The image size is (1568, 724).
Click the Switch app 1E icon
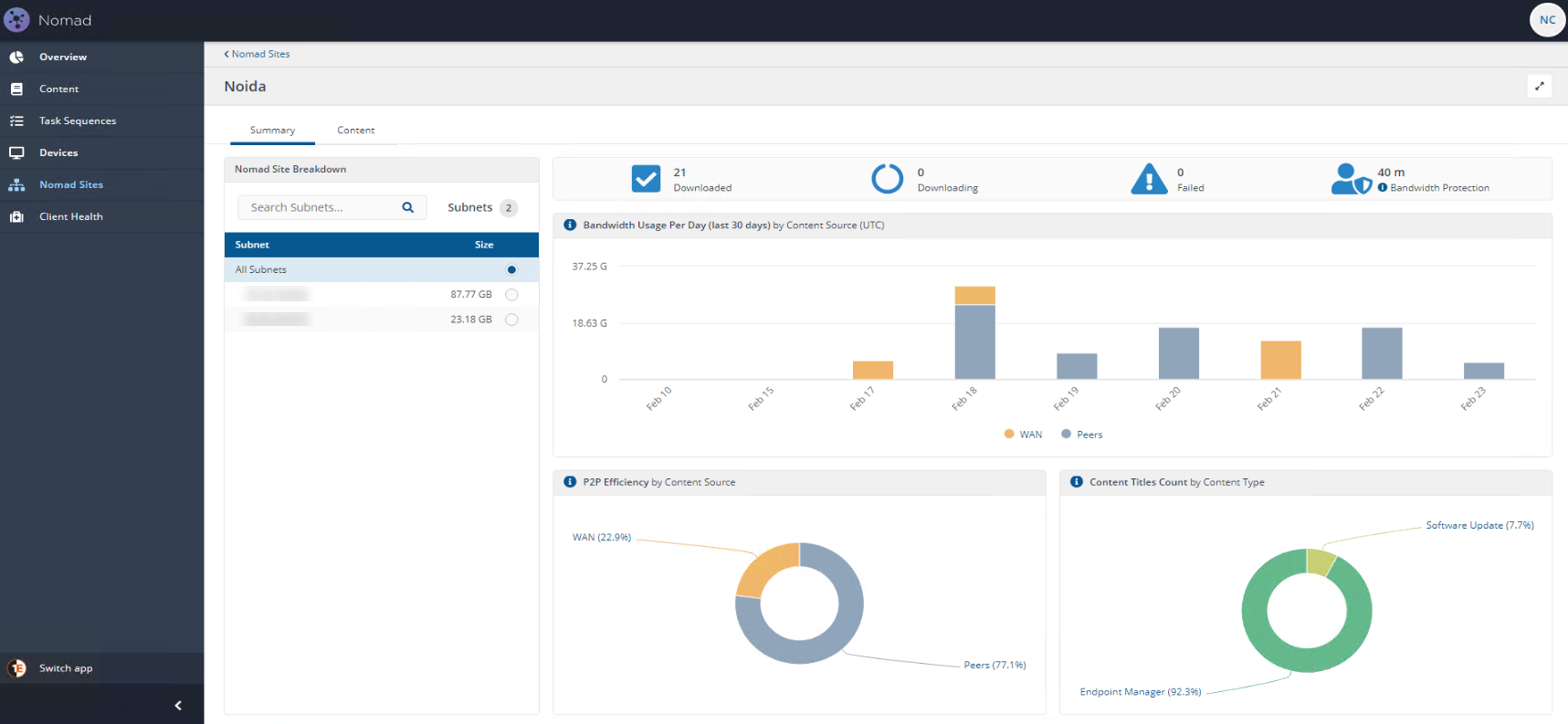16,668
